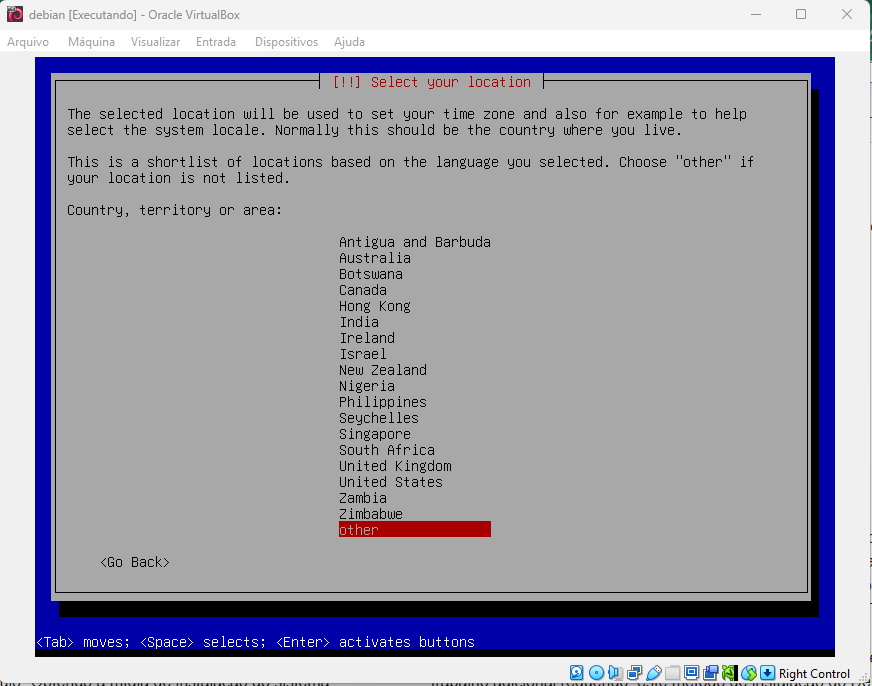
Task: Open the Ajuda menu
Action: [349, 42]
